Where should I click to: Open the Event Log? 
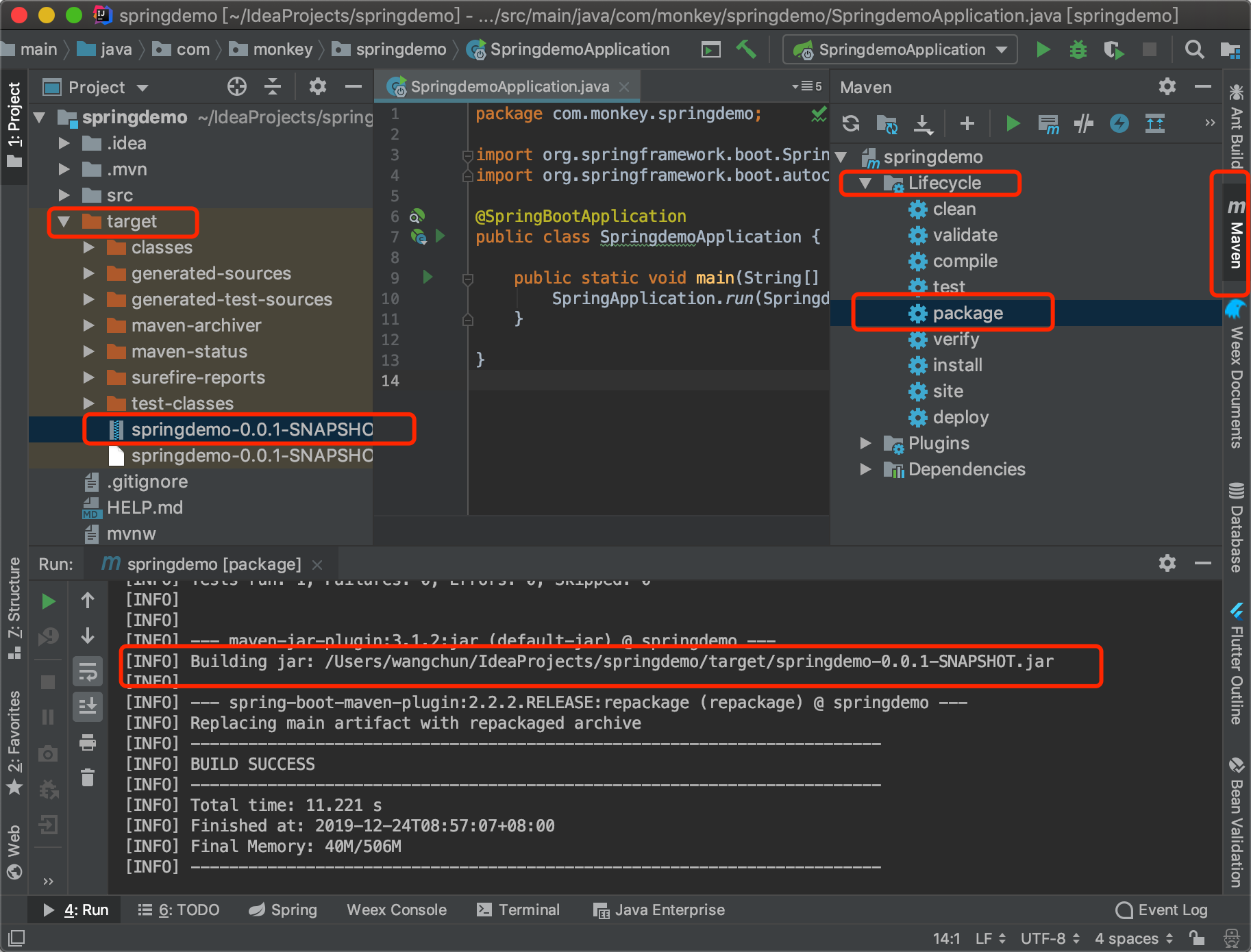pyautogui.click(x=1161, y=910)
